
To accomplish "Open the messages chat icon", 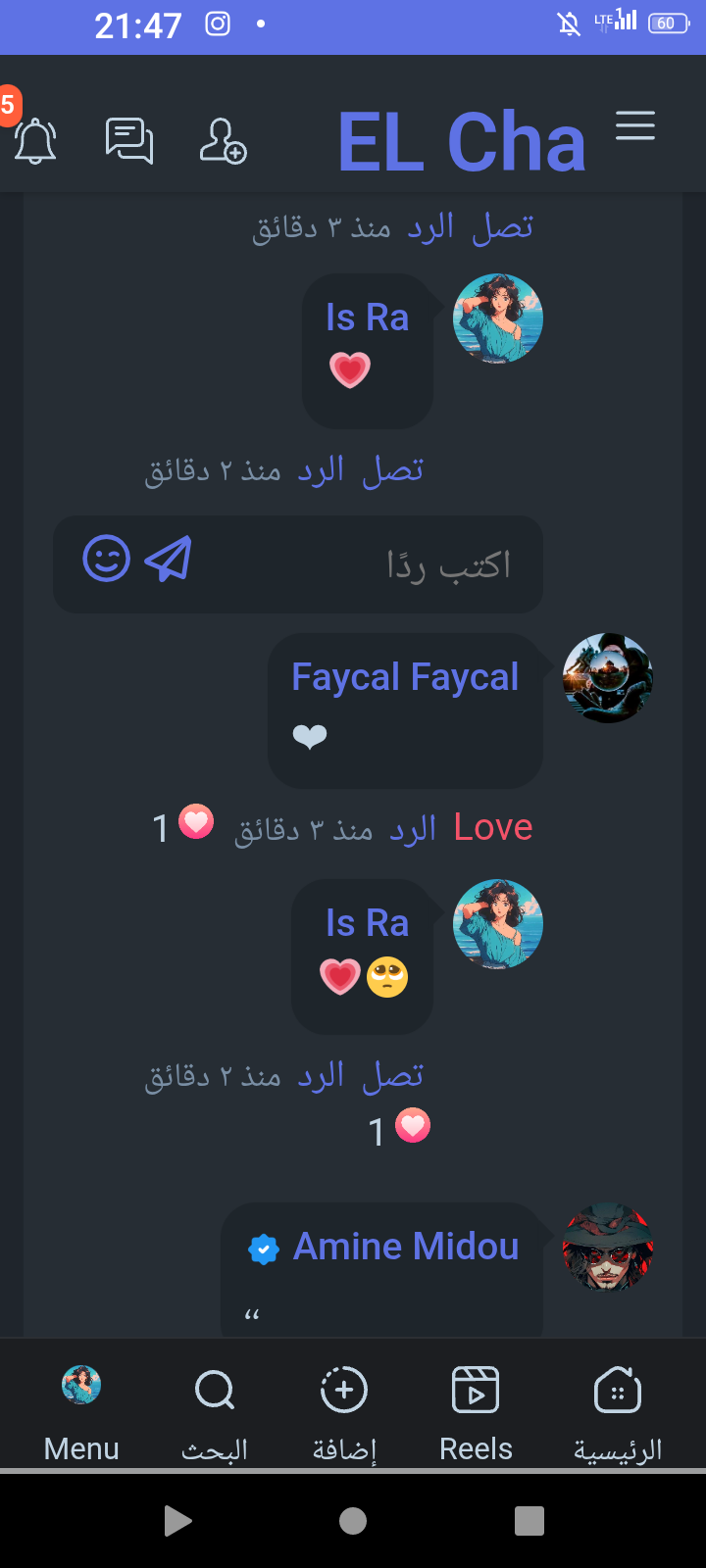I will pos(129,140).
